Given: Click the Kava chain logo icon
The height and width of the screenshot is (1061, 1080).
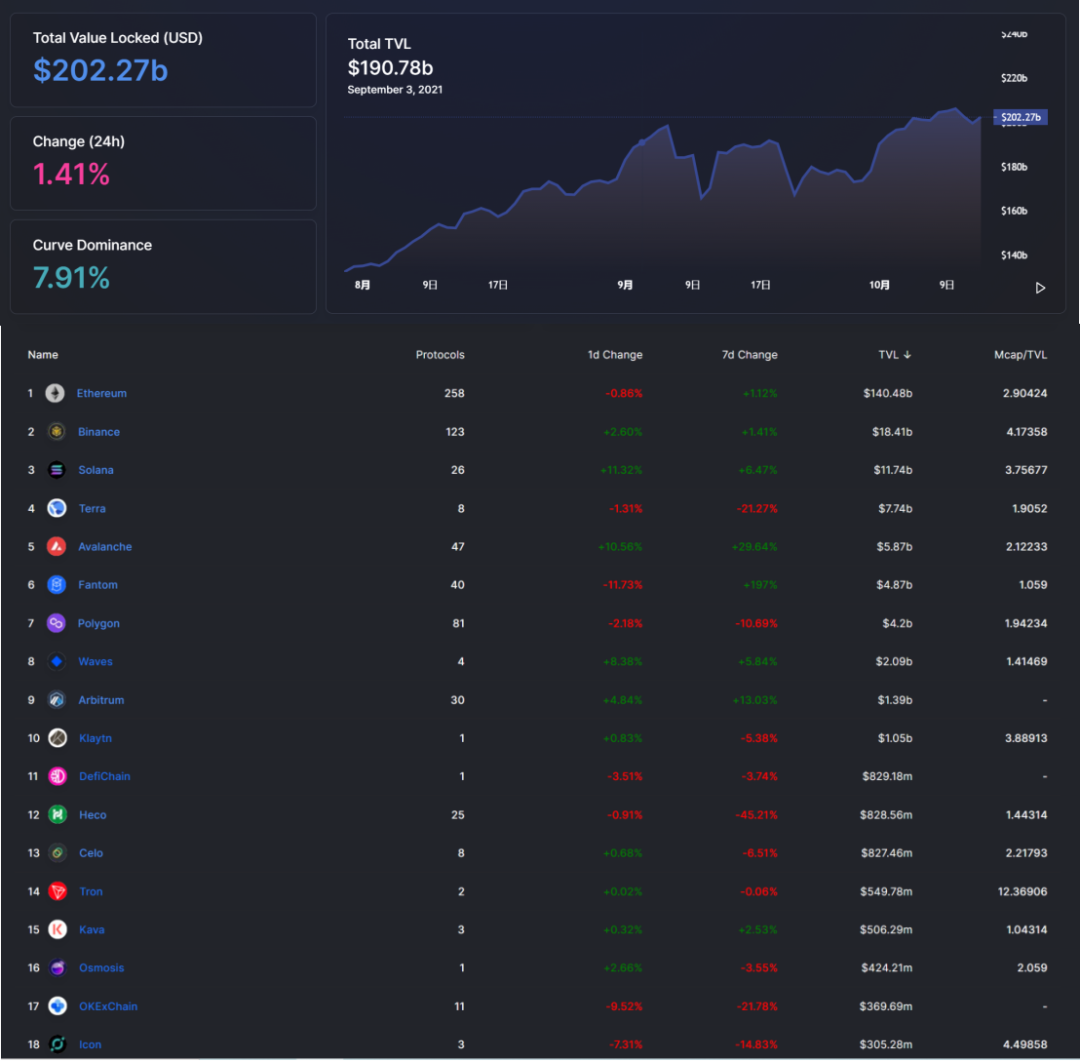Looking at the screenshot, I should [58, 929].
